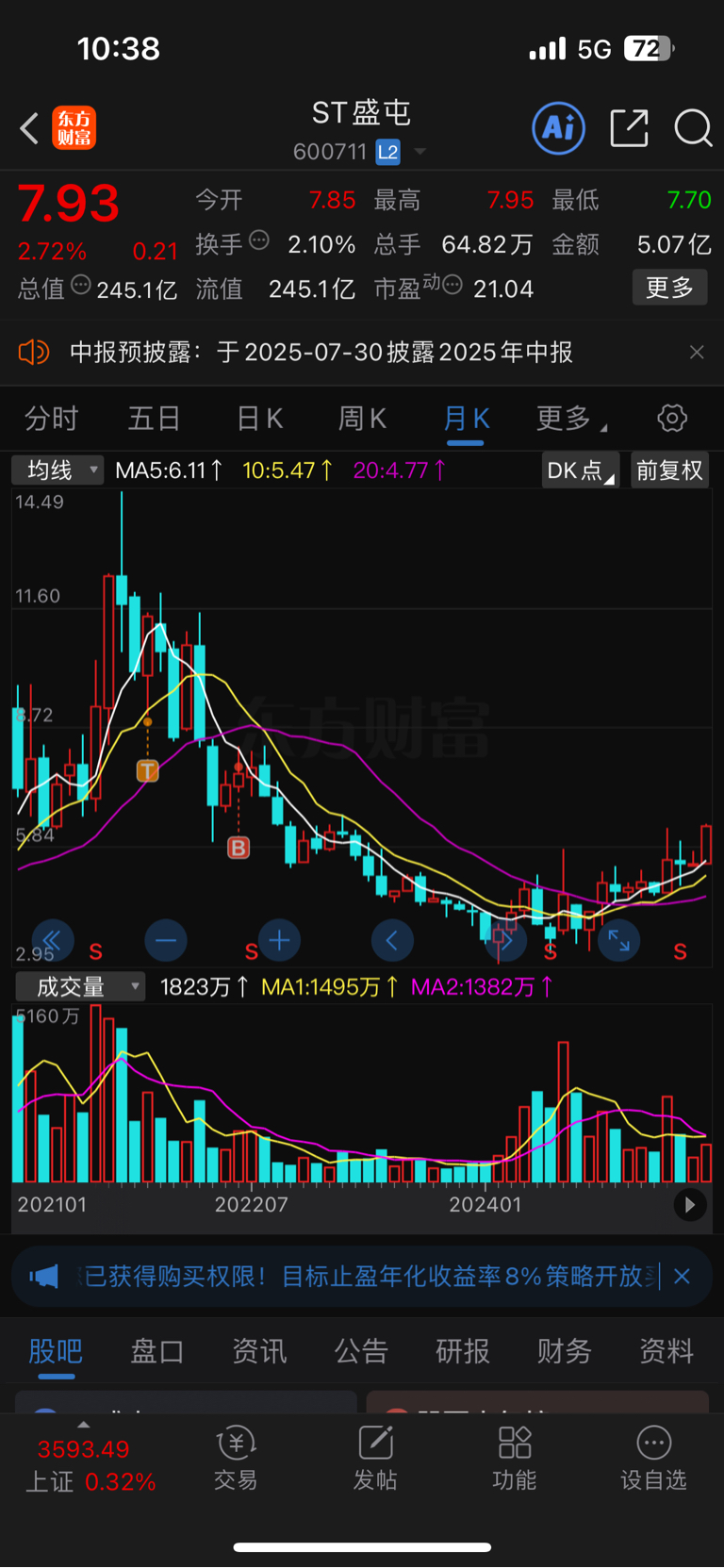This screenshot has width=724, height=1568.
Task: Switch to 资讯 tab
Action: tap(259, 1351)
